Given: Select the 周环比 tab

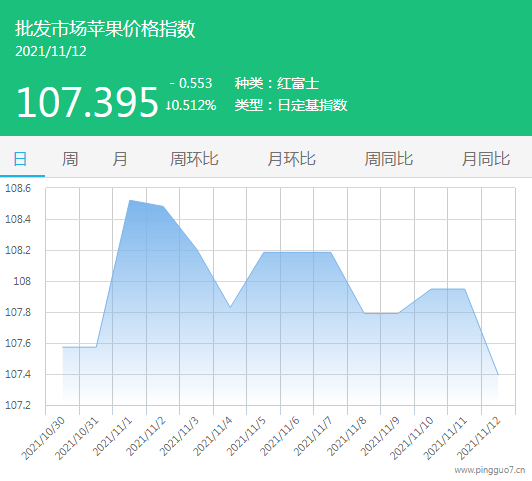Looking at the screenshot, I should pyautogui.click(x=194, y=159).
